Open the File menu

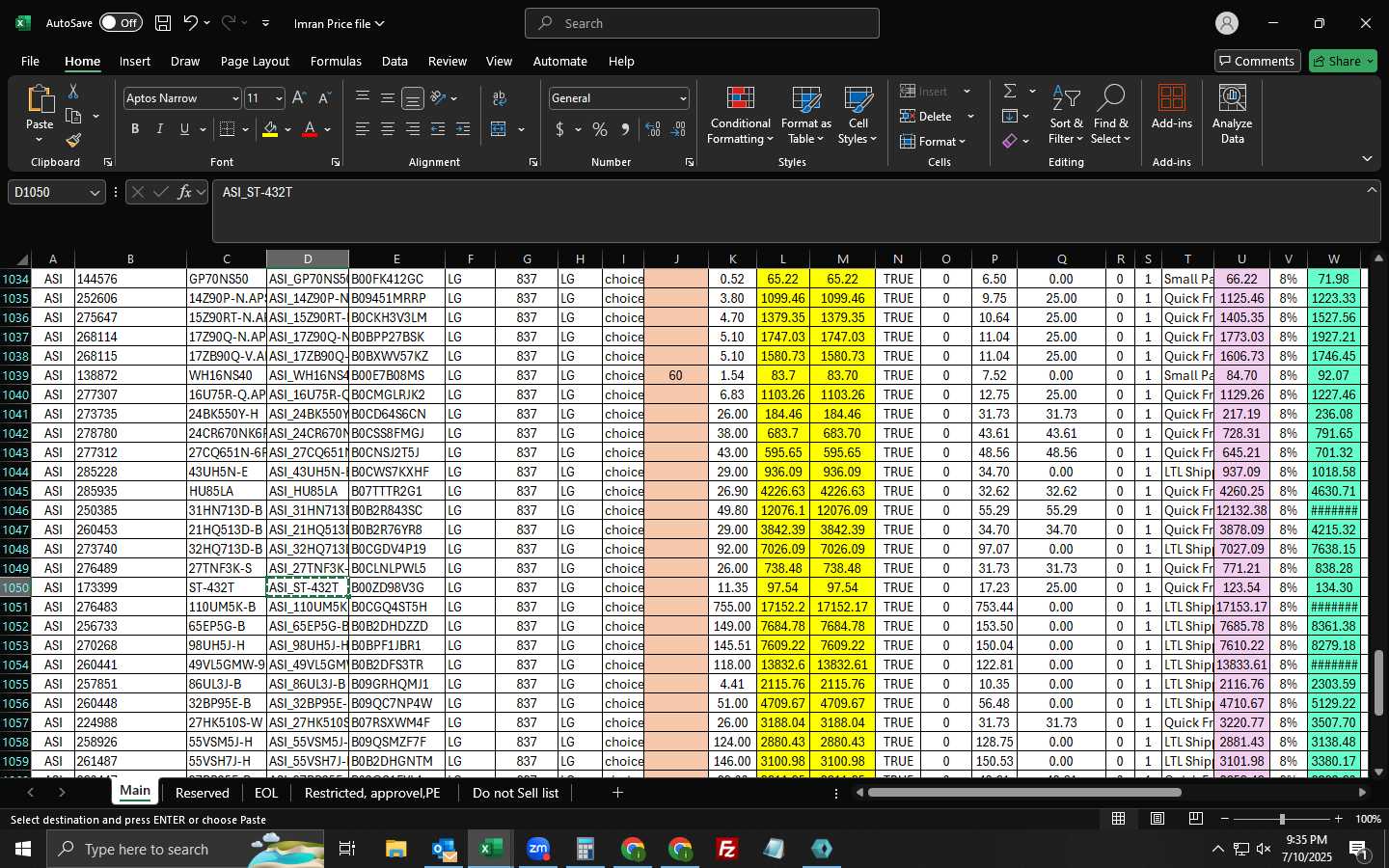[x=30, y=61]
